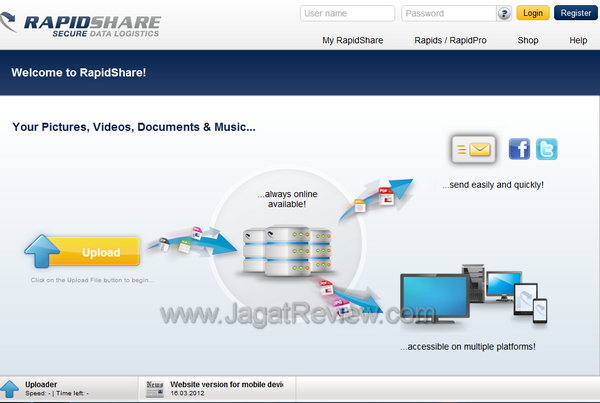Click the news date '16.03.2012'
This screenshot has height=403, width=600.
click(187, 393)
